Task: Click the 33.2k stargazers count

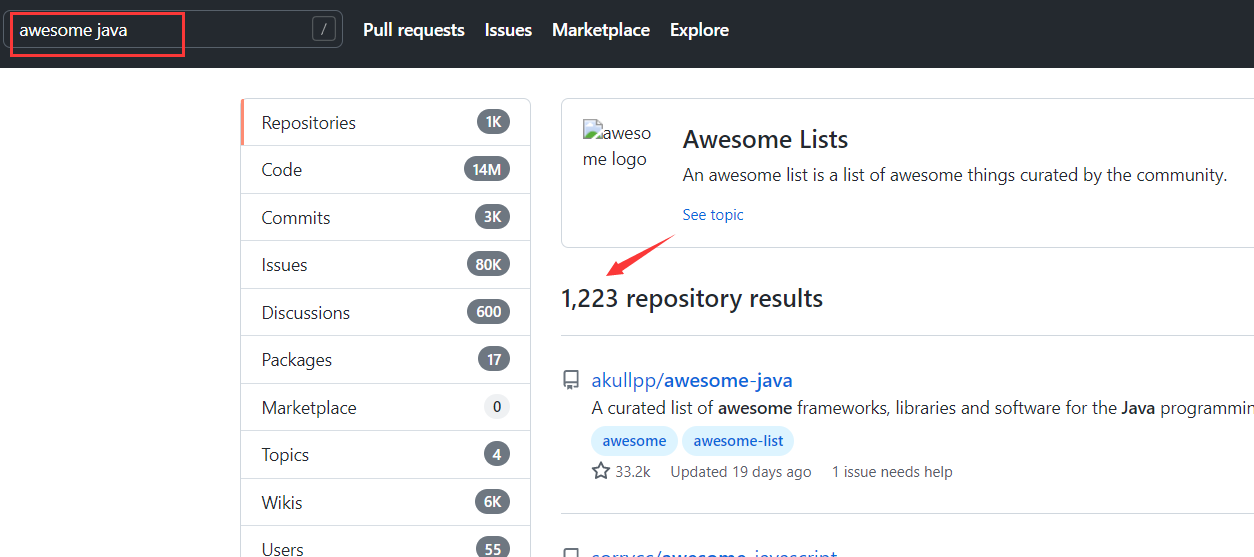Action: [x=633, y=471]
